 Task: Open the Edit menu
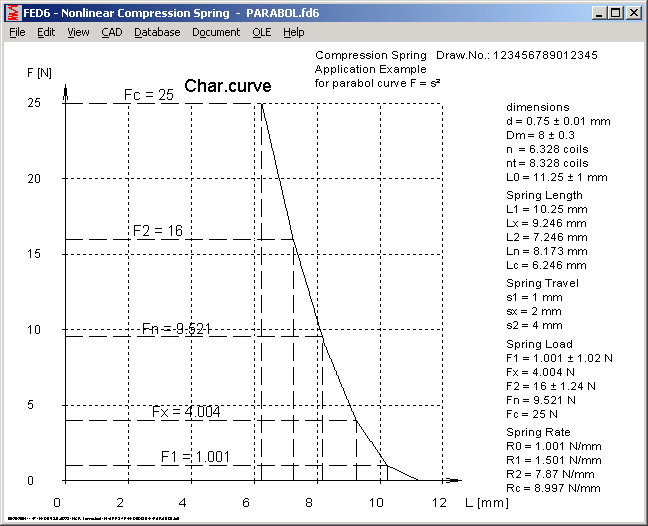coord(46,32)
